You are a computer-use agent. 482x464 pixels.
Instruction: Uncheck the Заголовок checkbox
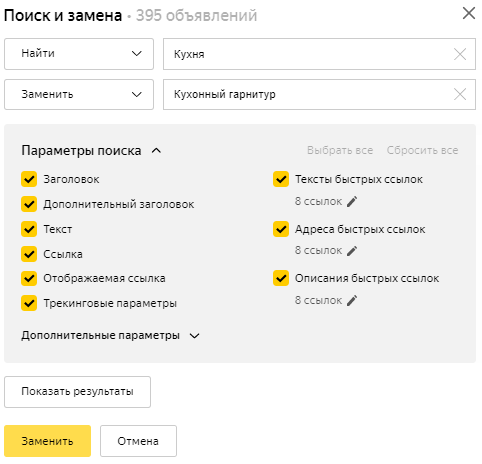[x=29, y=179]
